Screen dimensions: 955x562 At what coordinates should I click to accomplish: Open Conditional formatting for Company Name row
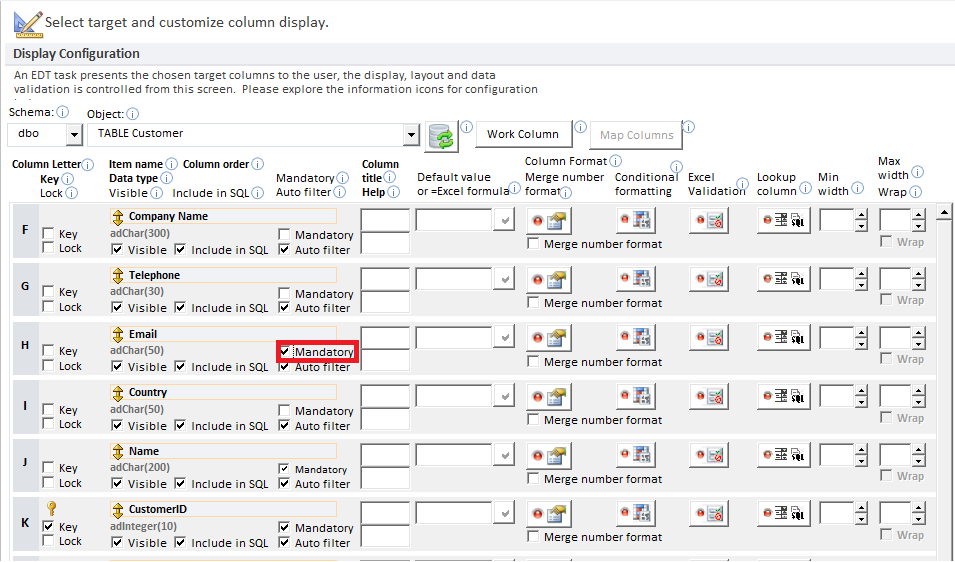[636, 220]
